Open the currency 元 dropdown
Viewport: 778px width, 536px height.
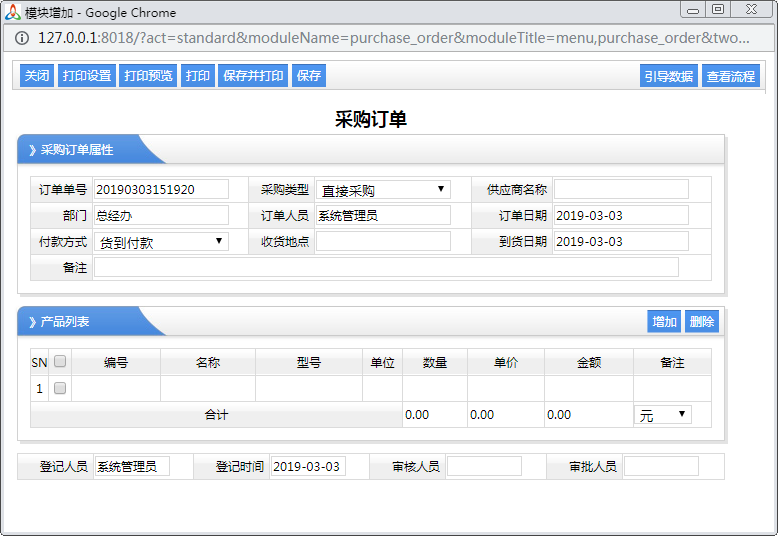tap(663, 415)
